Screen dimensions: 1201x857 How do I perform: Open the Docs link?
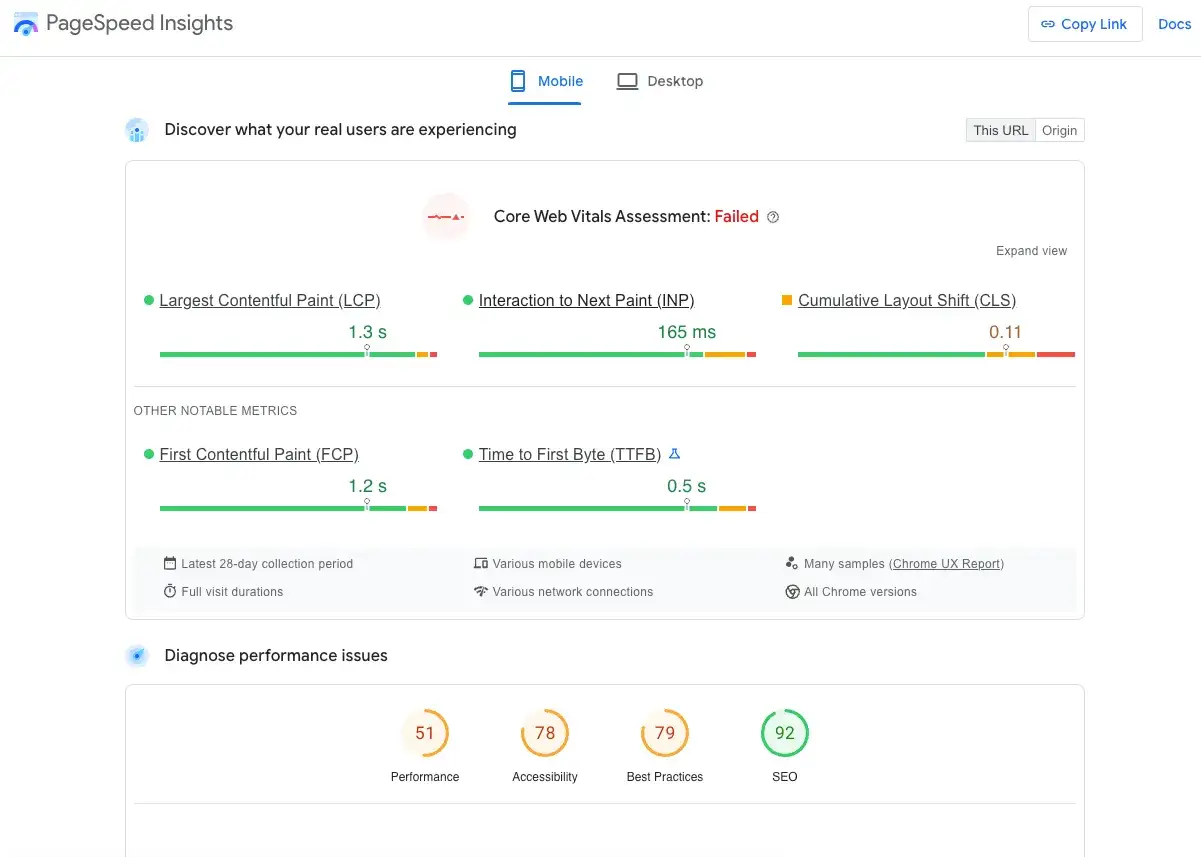pyautogui.click(x=1174, y=24)
